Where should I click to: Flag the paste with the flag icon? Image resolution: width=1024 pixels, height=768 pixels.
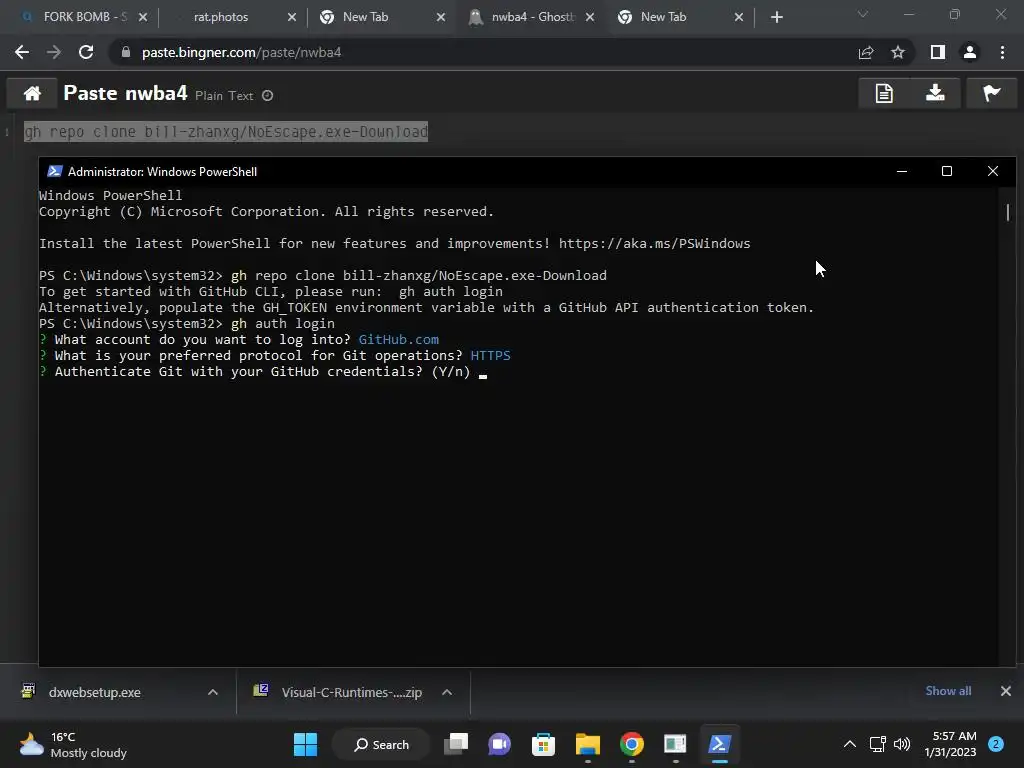[x=991, y=93]
